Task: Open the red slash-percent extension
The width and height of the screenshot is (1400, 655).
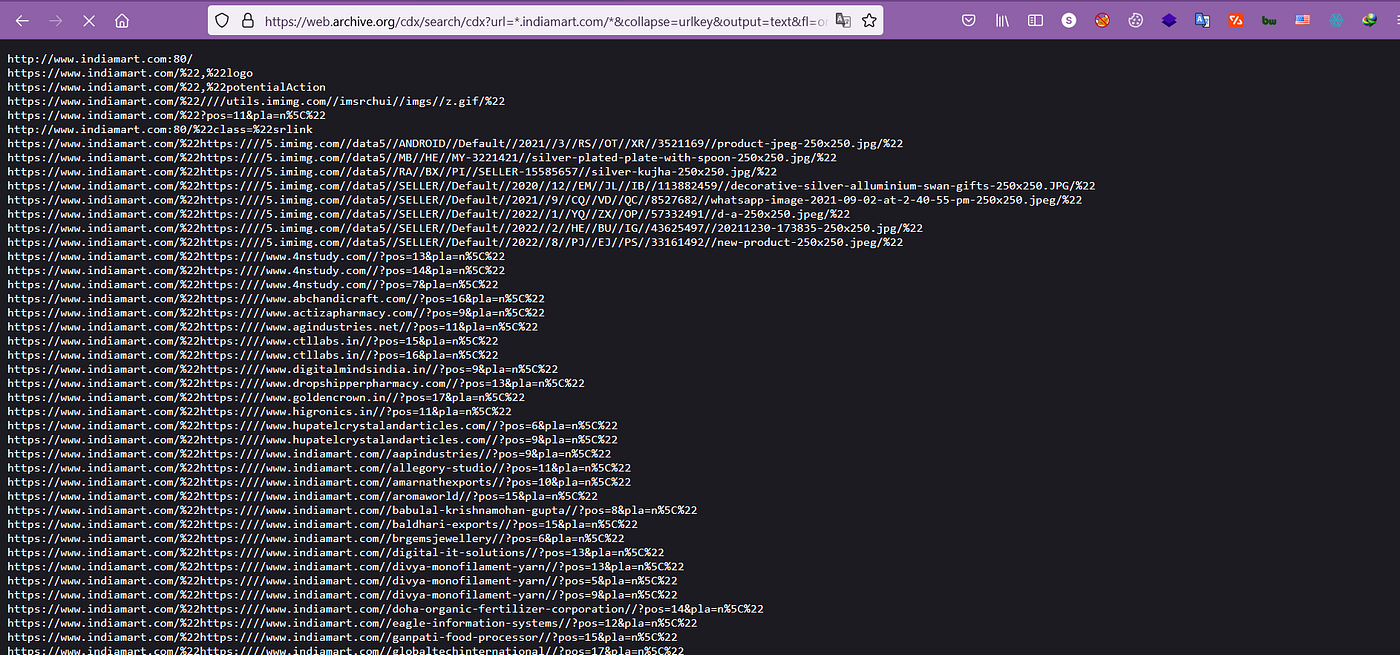Action: [1236, 20]
